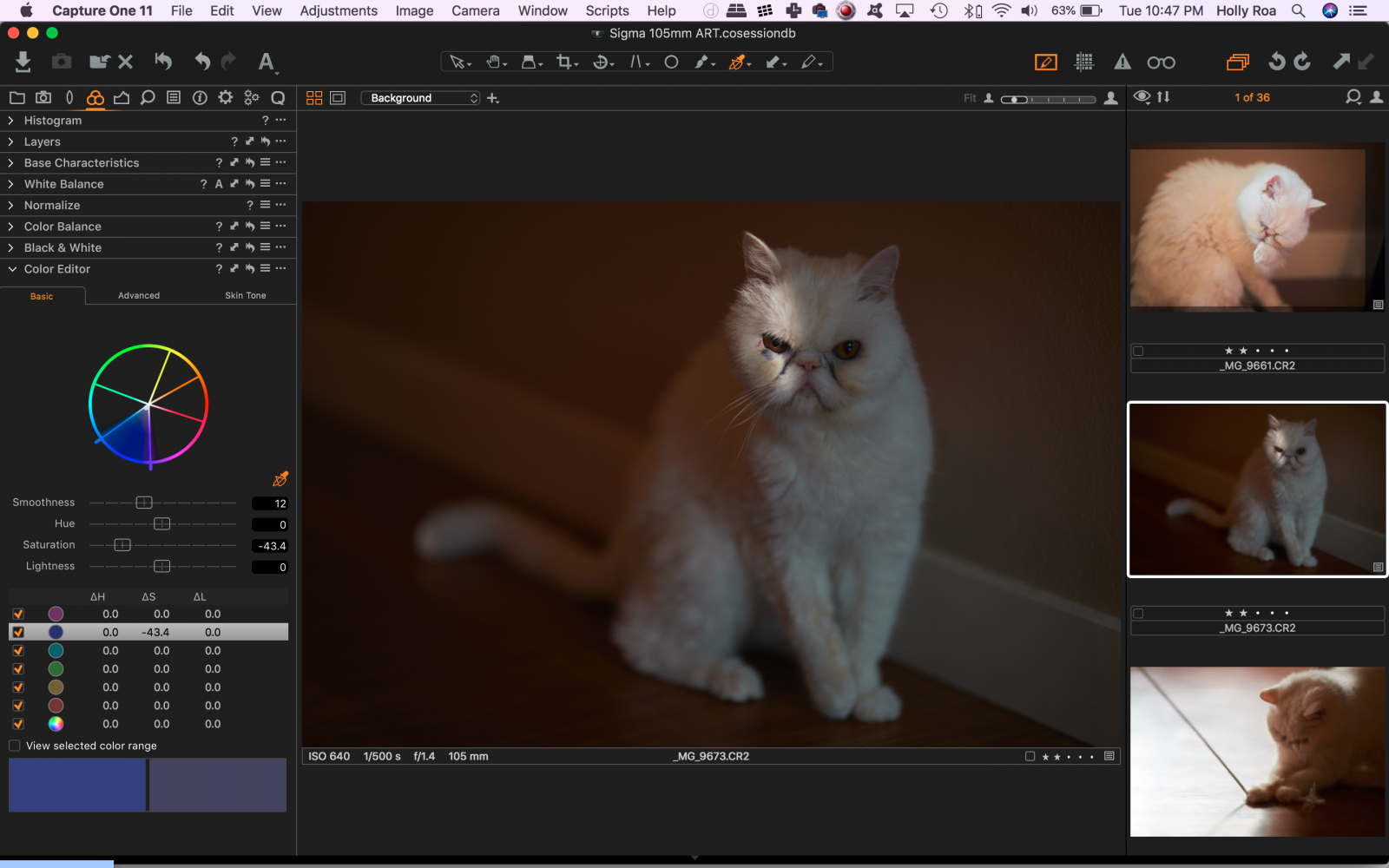Toggle the exposure warning triangle icon
The height and width of the screenshot is (868, 1389).
[x=1122, y=62]
